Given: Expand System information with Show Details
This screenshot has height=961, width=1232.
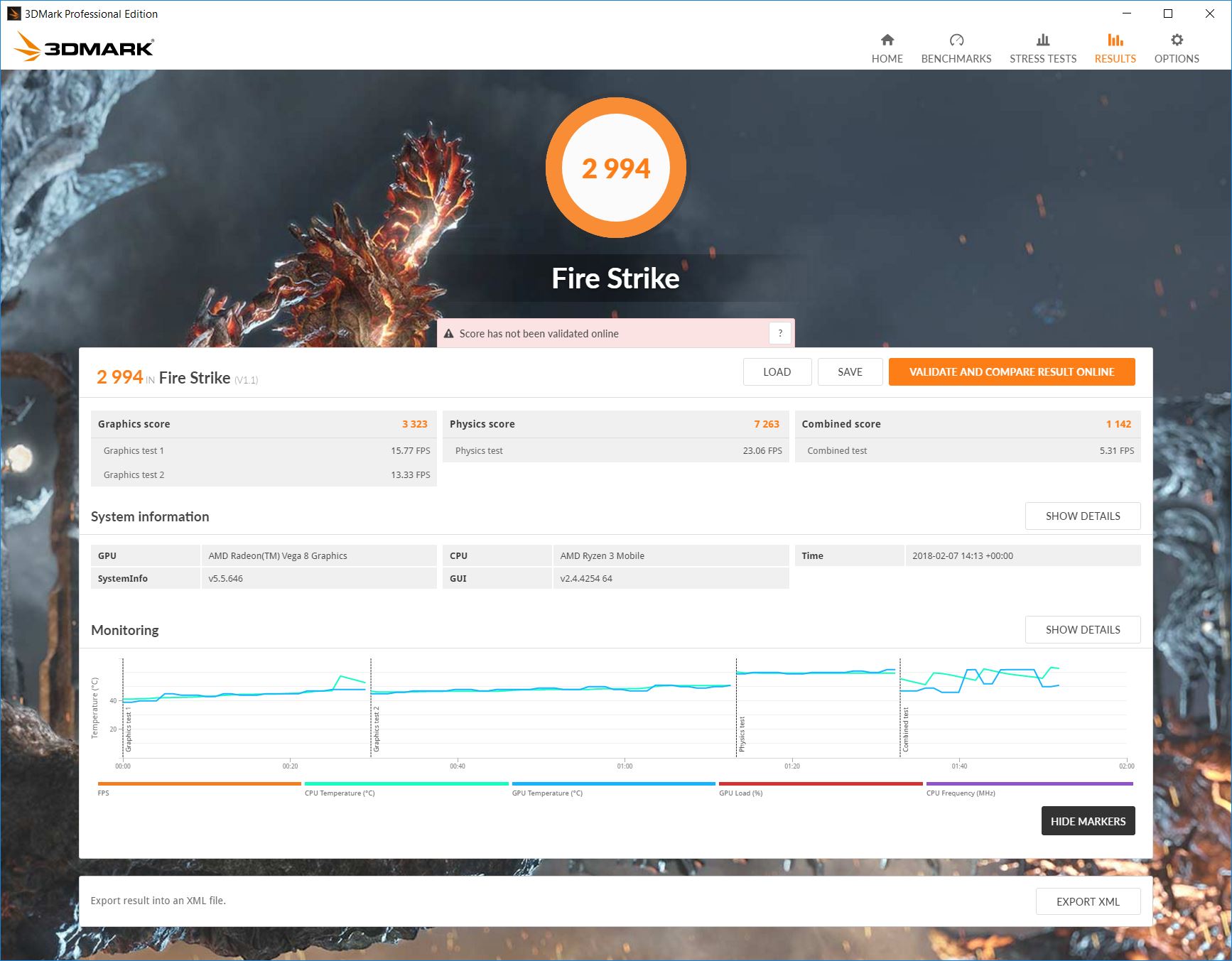Looking at the screenshot, I should click(1082, 516).
